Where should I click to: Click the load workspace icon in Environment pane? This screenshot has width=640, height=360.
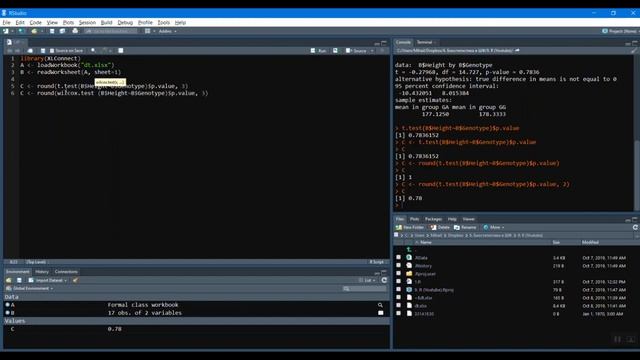[x=9, y=280]
